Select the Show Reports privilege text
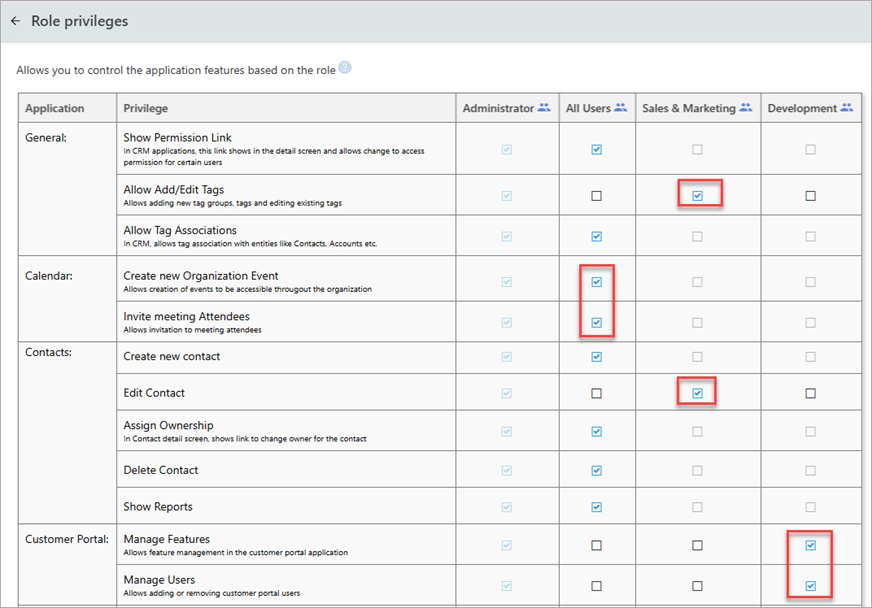This screenshot has width=872, height=608. [158, 507]
